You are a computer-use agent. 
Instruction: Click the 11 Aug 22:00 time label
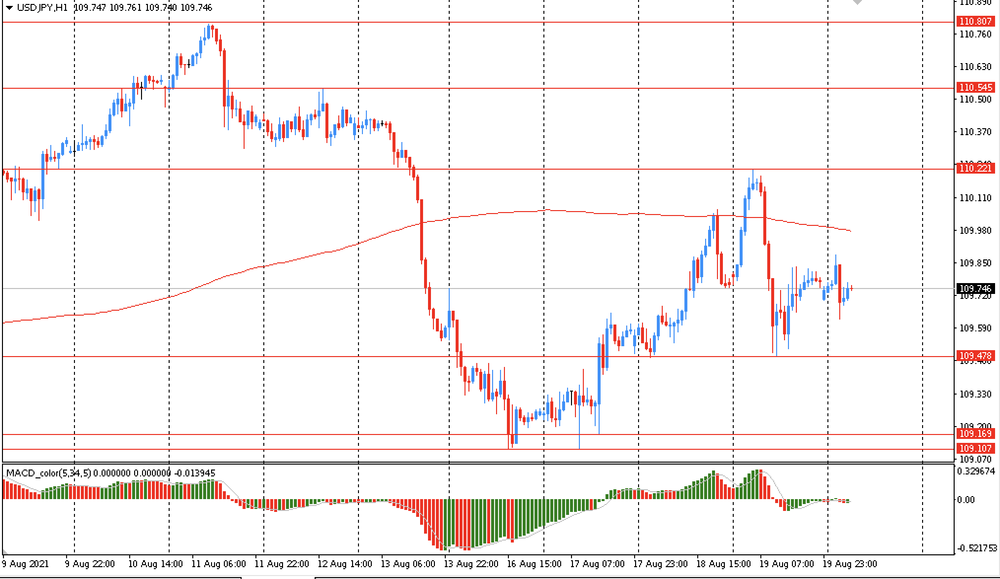tap(282, 564)
